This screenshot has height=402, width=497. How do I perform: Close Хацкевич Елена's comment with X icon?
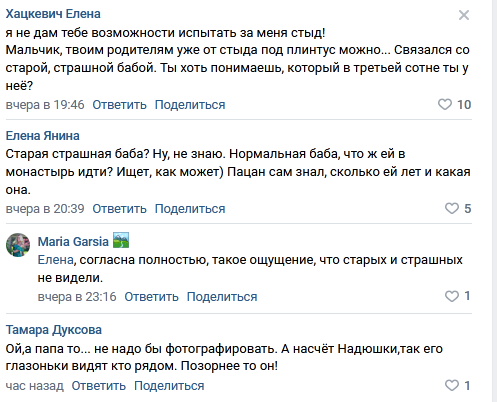pyautogui.click(x=464, y=15)
